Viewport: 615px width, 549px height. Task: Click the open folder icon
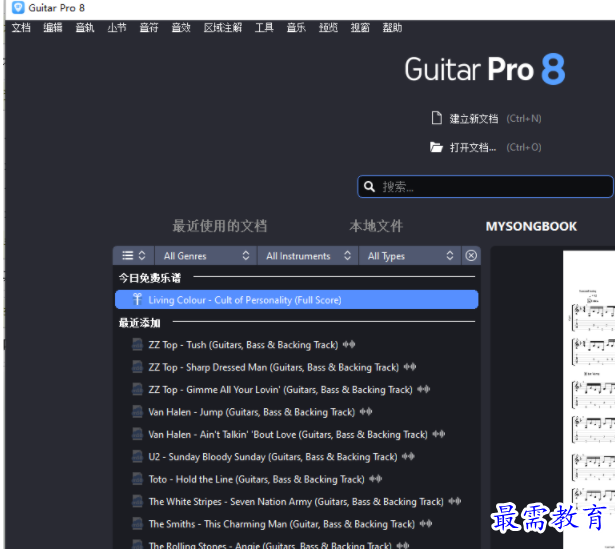[436, 147]
